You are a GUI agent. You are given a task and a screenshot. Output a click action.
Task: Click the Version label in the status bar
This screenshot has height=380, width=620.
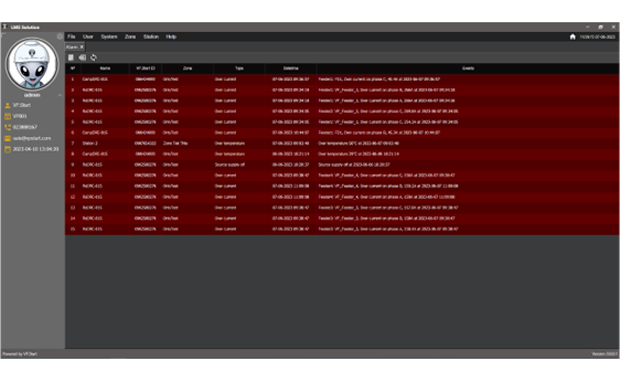(x=604, y=354)
